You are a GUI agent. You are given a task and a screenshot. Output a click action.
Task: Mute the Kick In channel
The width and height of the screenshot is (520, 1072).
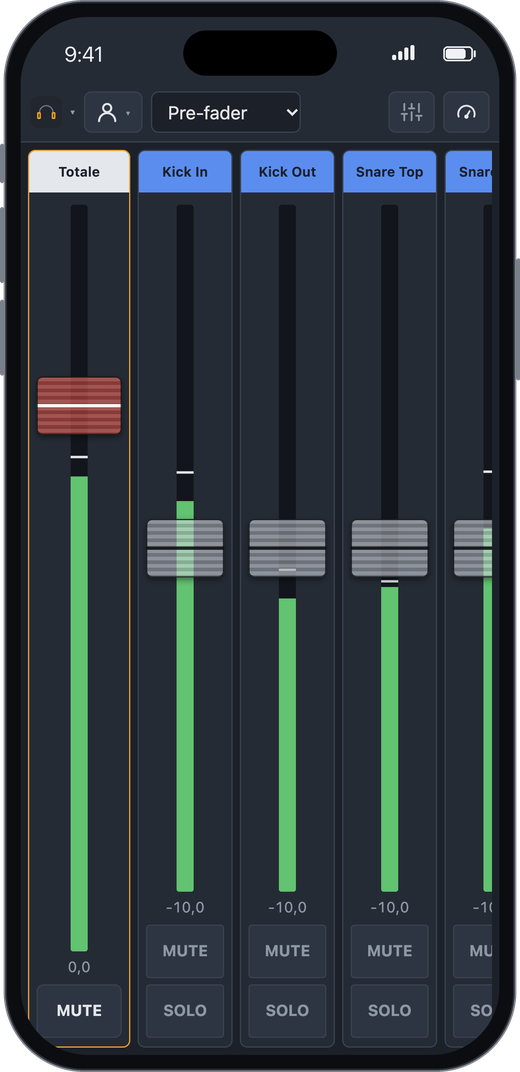point(185,951)
